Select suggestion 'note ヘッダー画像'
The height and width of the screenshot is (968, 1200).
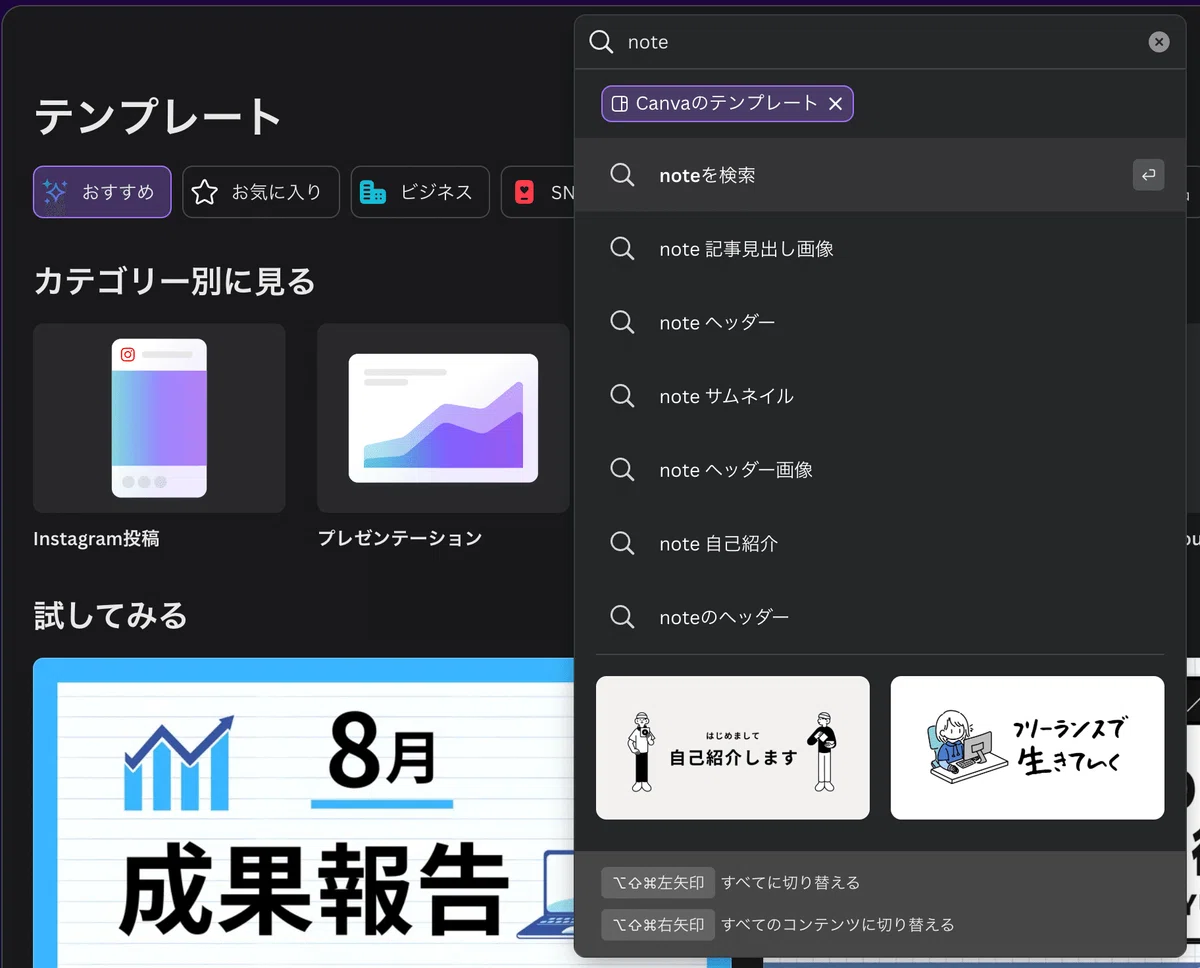coord(880,470)
